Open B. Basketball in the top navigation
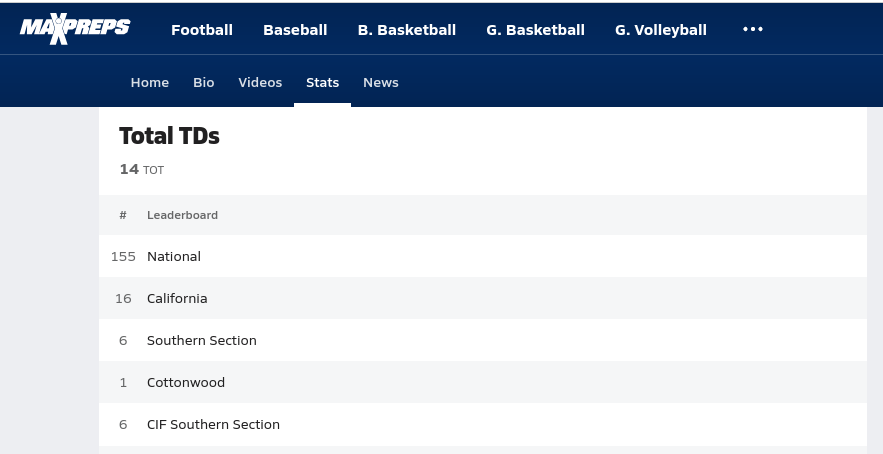883x454 pixels. 406,30
